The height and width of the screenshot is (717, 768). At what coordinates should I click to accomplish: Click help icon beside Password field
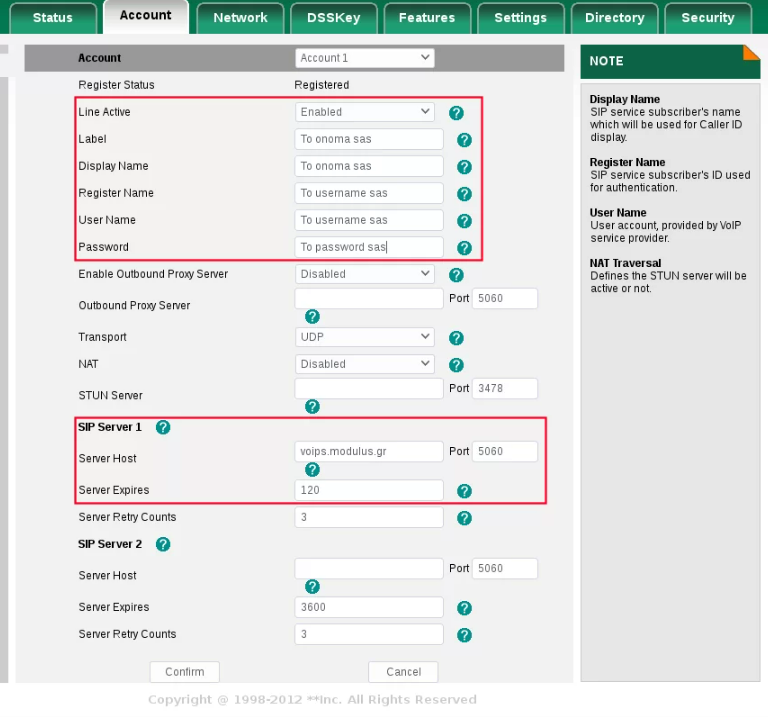464,248
